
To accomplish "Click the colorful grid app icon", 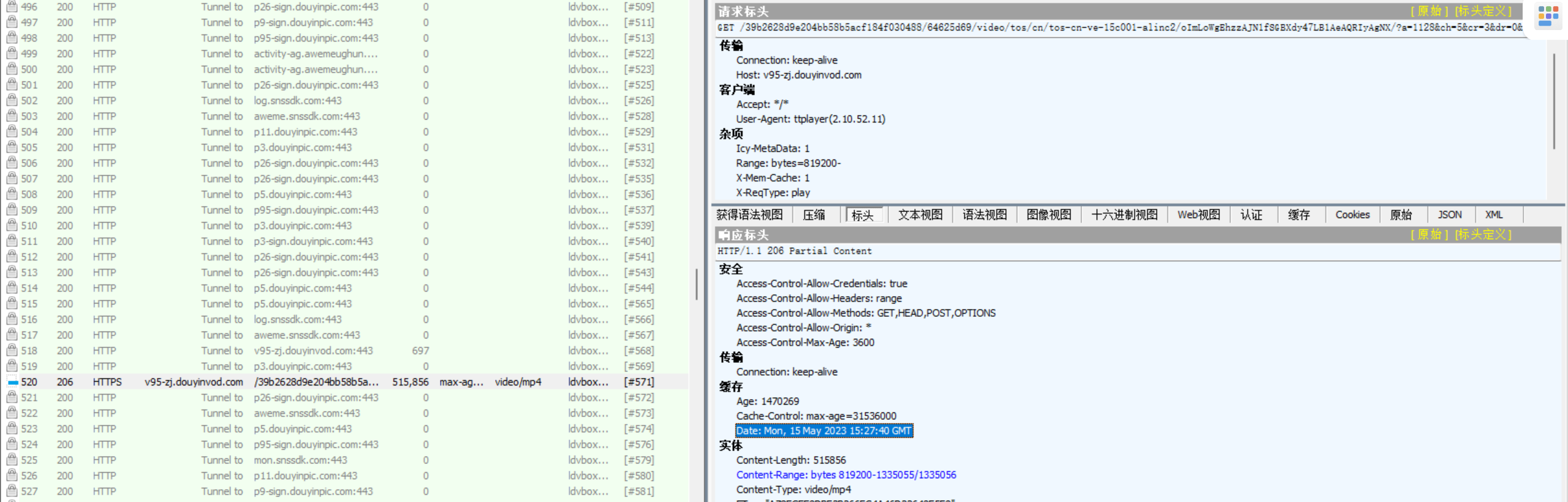I will [1548, 16].
